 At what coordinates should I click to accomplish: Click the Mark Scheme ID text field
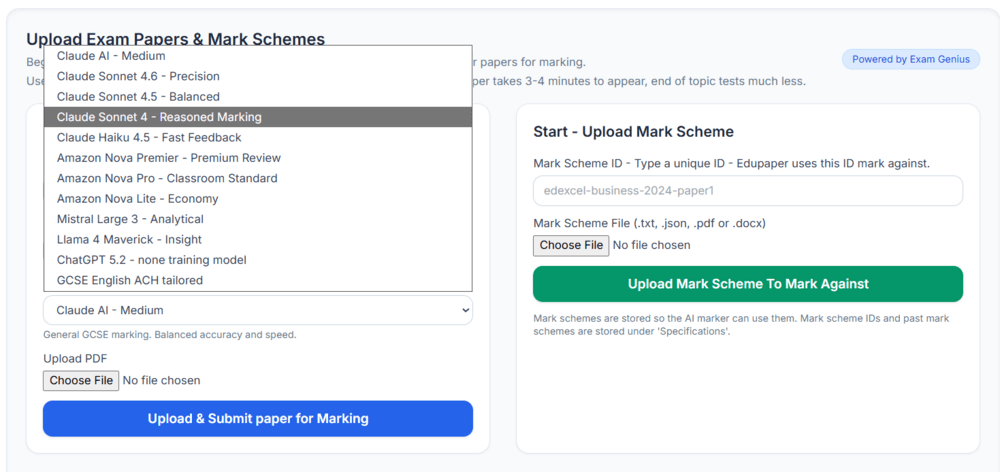point(747,190)
